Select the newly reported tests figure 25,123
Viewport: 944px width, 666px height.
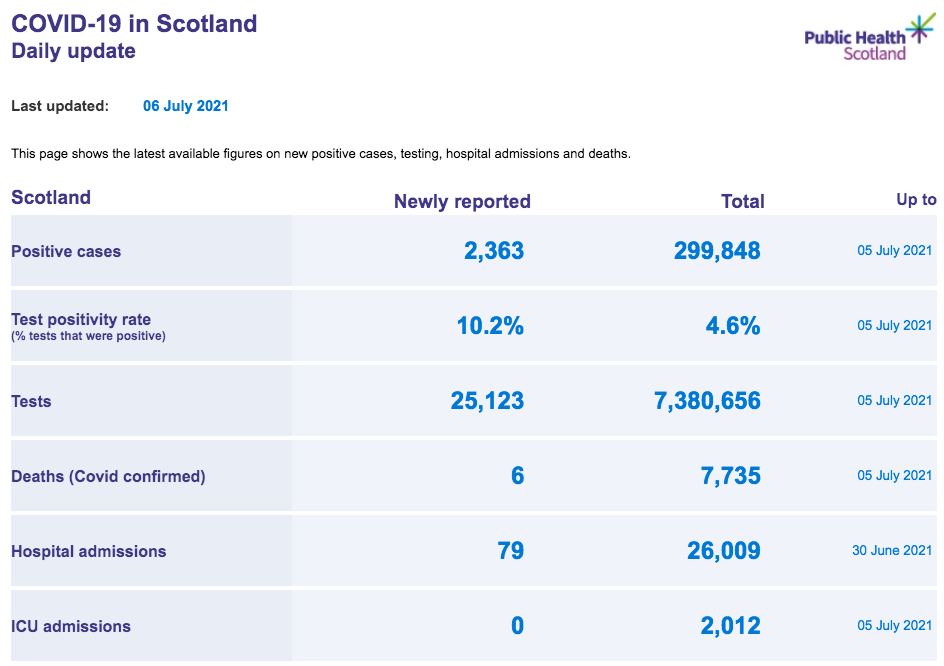[x=487, y=400]
